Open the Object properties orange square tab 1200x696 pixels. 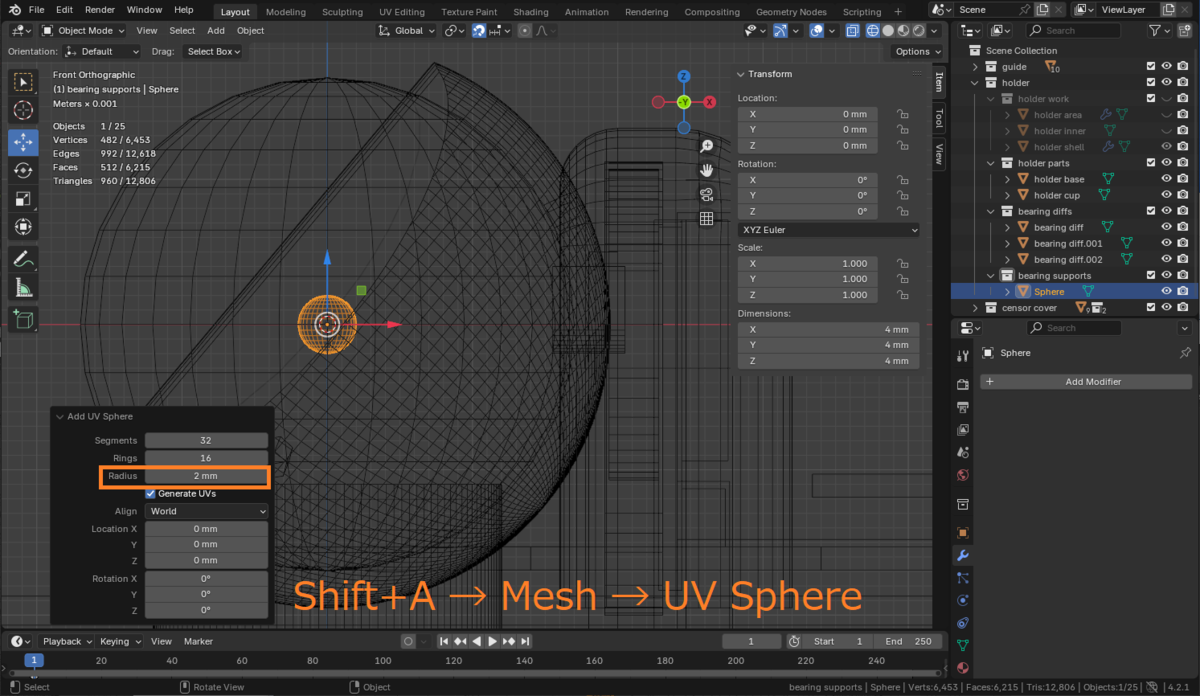point(962,533)
